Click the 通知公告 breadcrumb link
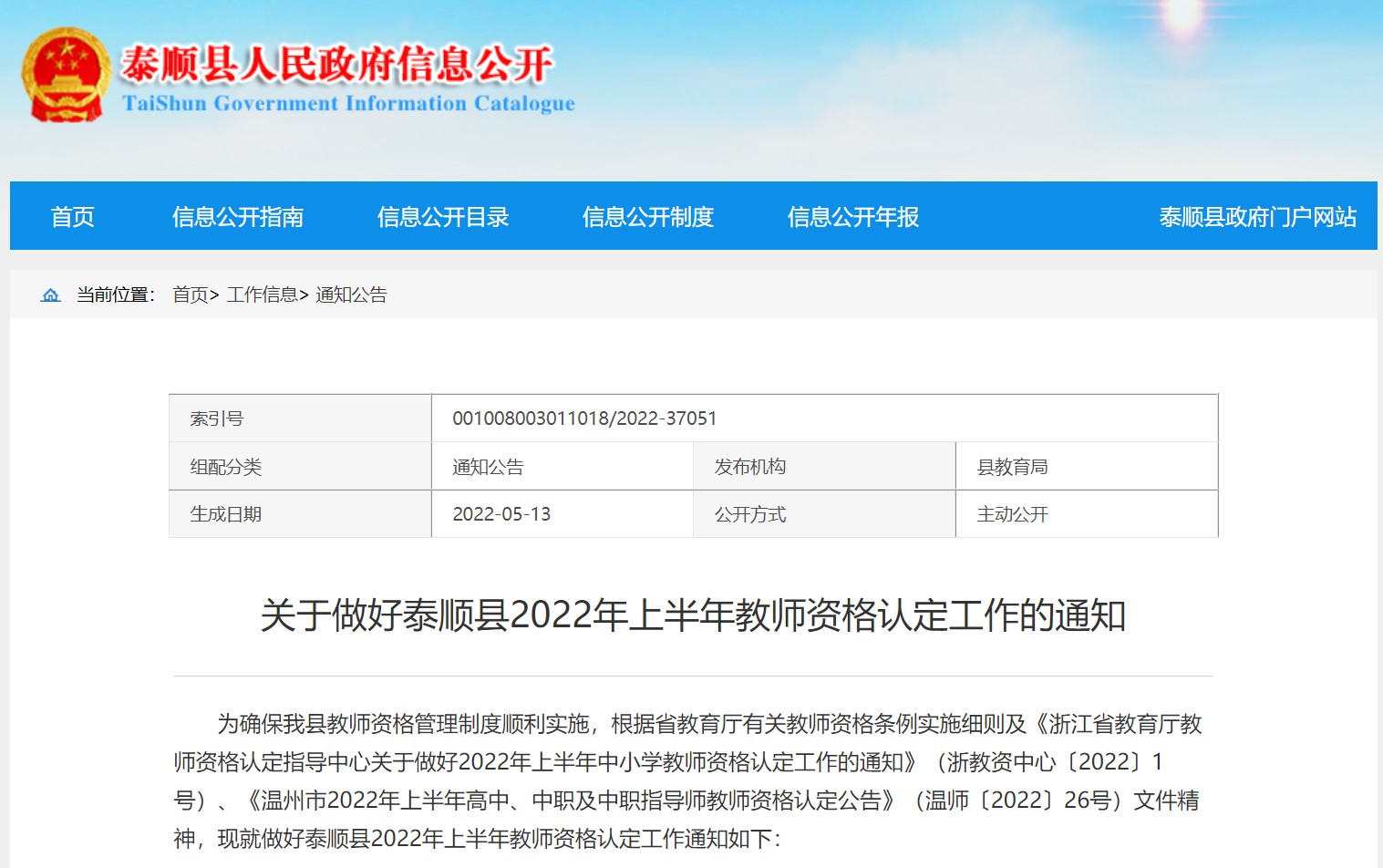This screenshot has height=868, width=1383. 351,294
